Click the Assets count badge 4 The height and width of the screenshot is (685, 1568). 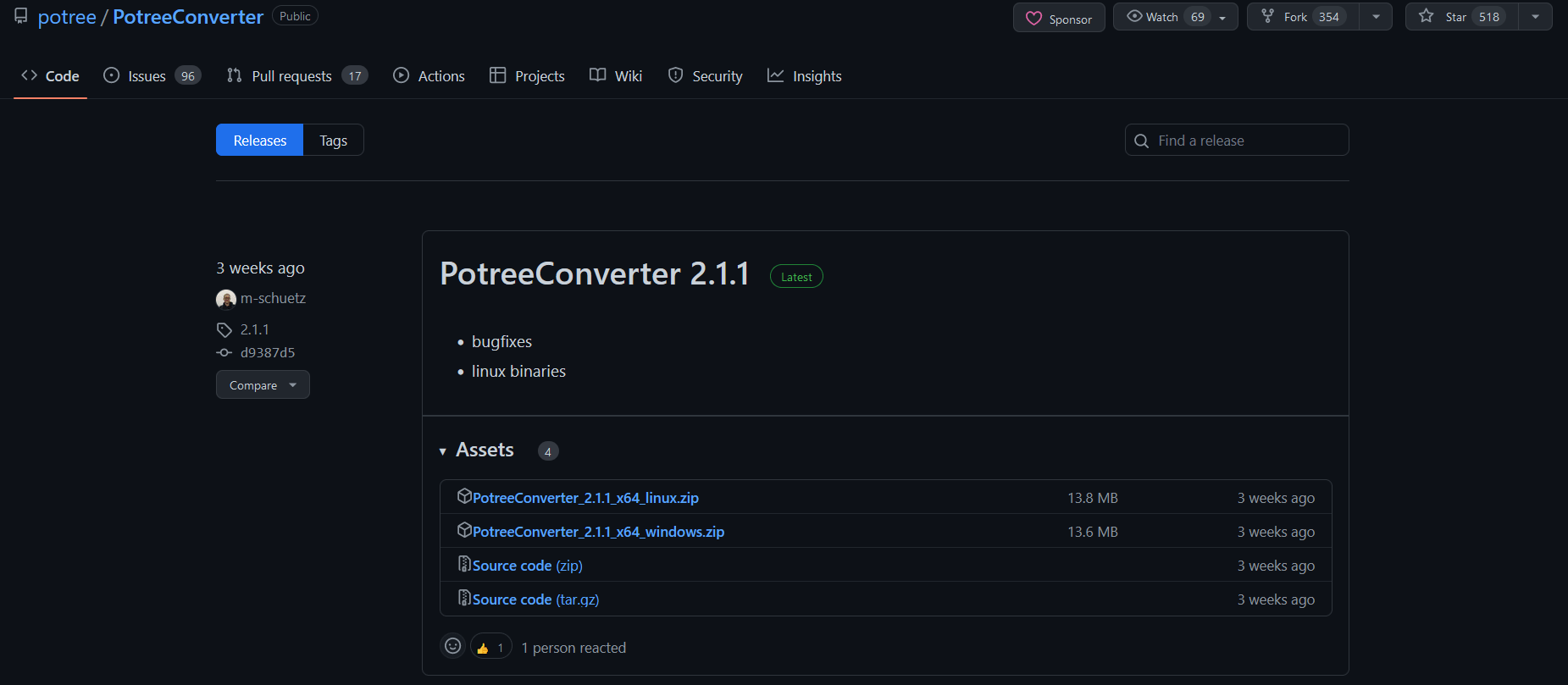coord(548,451)
